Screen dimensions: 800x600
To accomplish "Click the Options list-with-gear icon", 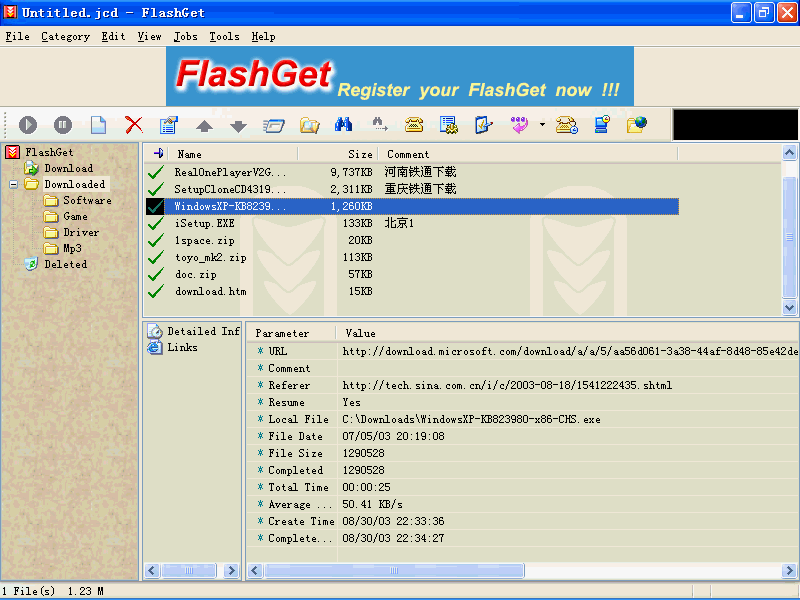I will [449, 125].
